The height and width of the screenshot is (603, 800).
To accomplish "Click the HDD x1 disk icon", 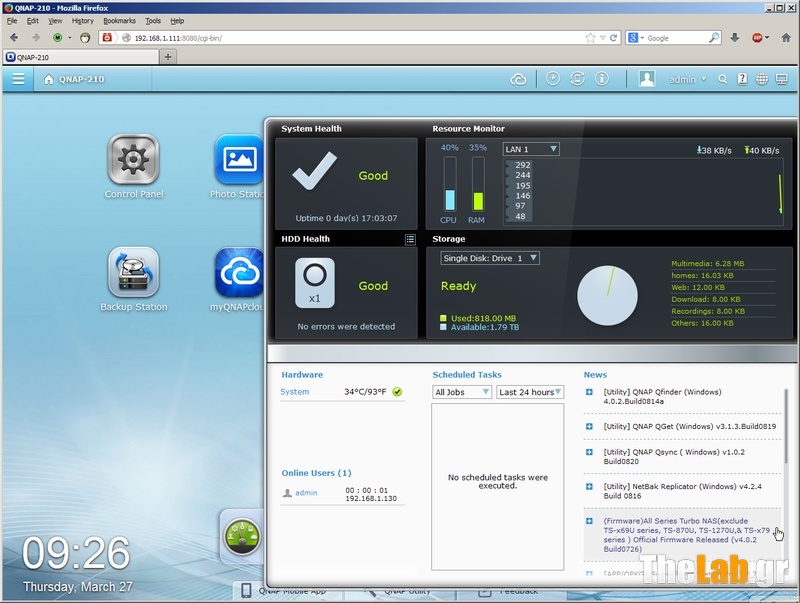I will click(x=315, y=283).
